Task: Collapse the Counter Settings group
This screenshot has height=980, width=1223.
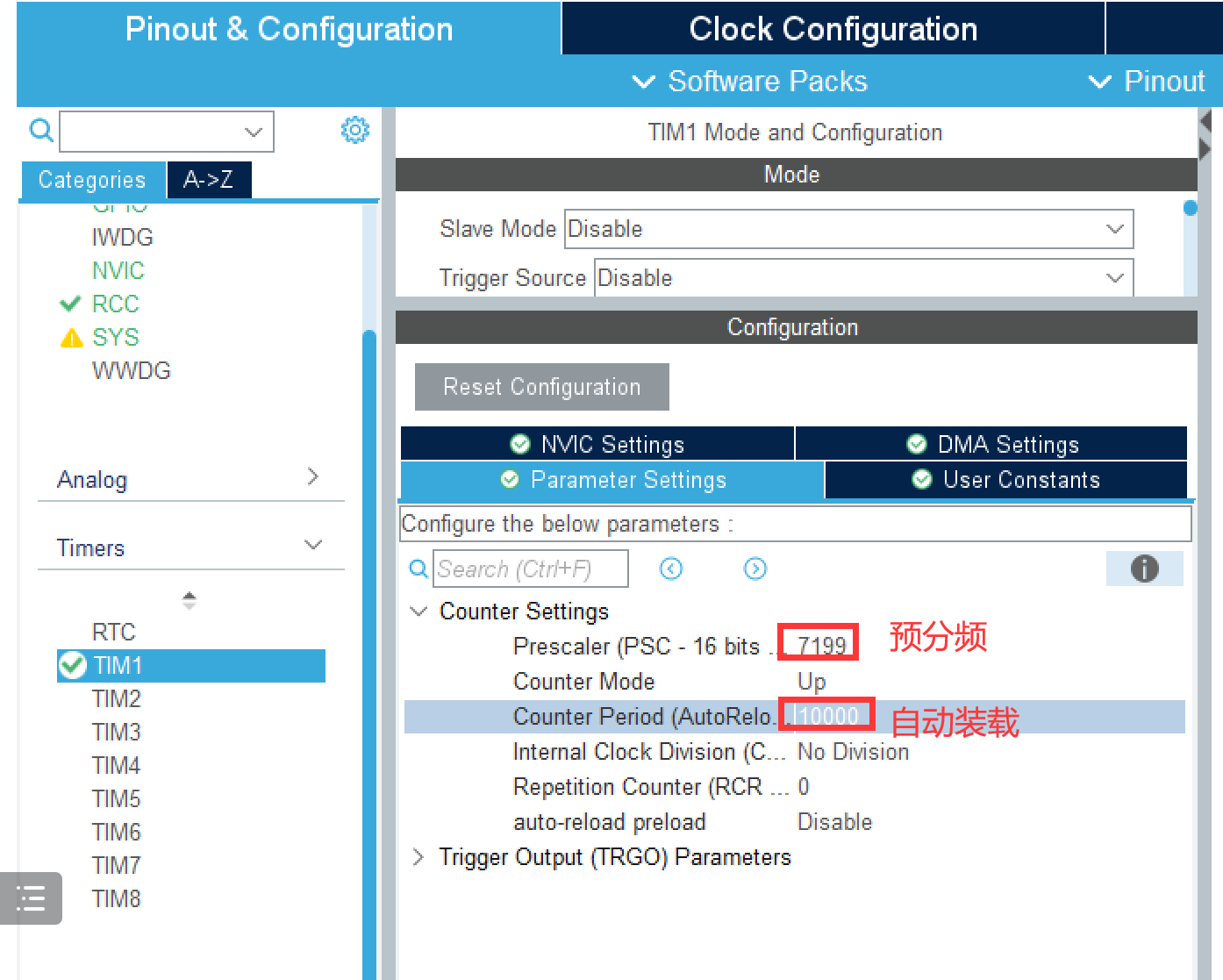Action: coord(419,611)
